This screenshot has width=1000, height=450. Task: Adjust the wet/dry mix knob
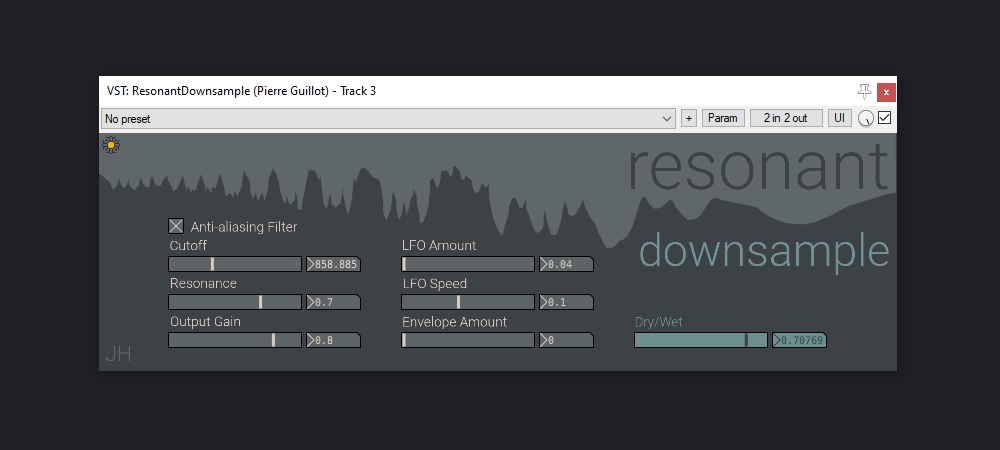[x=865, y=119]
